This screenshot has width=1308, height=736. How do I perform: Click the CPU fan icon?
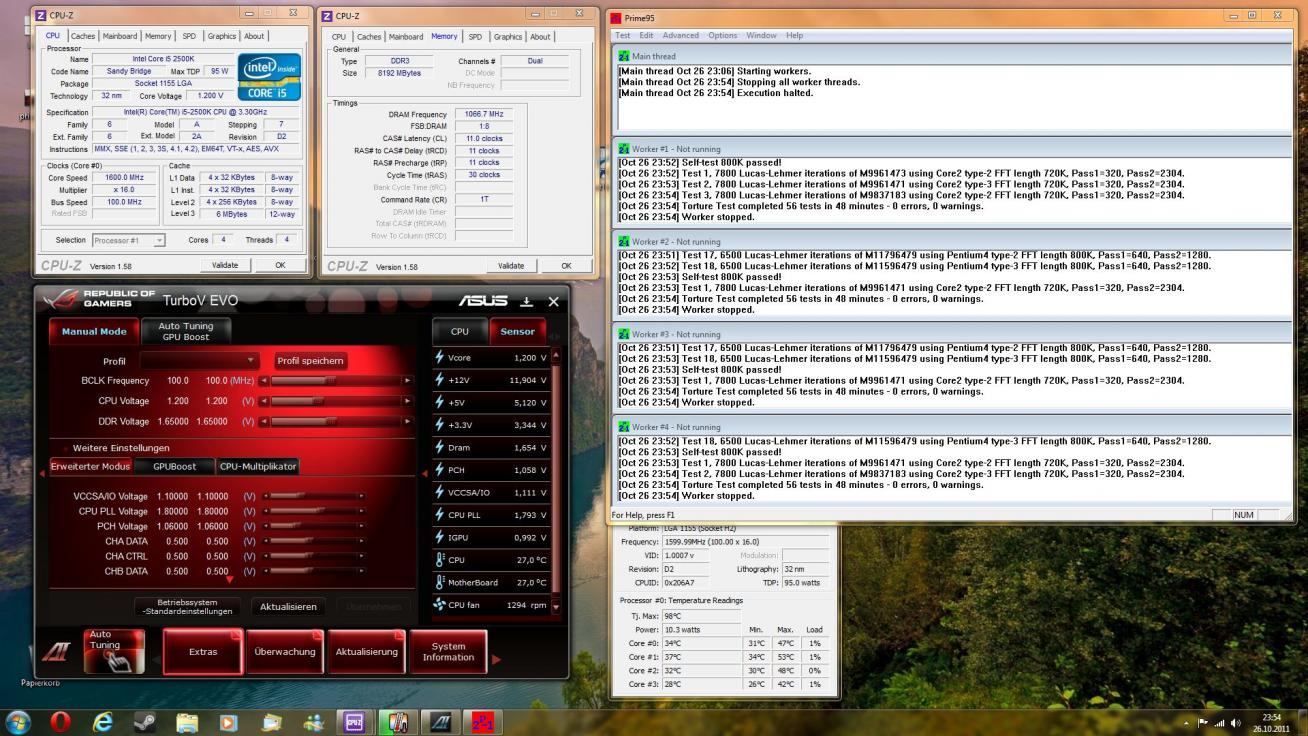439,605
